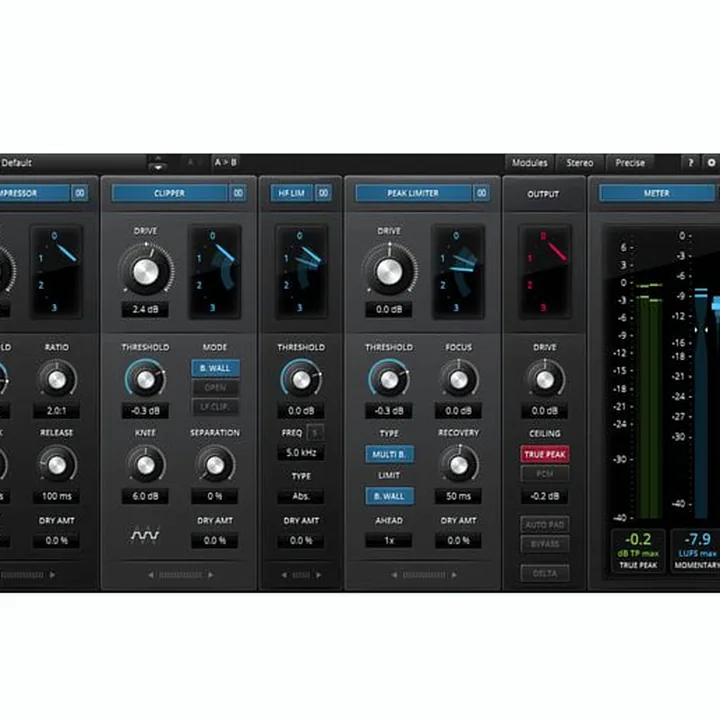Toggle AUTO PAD in Output
Screen dimensions: 720x720
coord(545,524)
